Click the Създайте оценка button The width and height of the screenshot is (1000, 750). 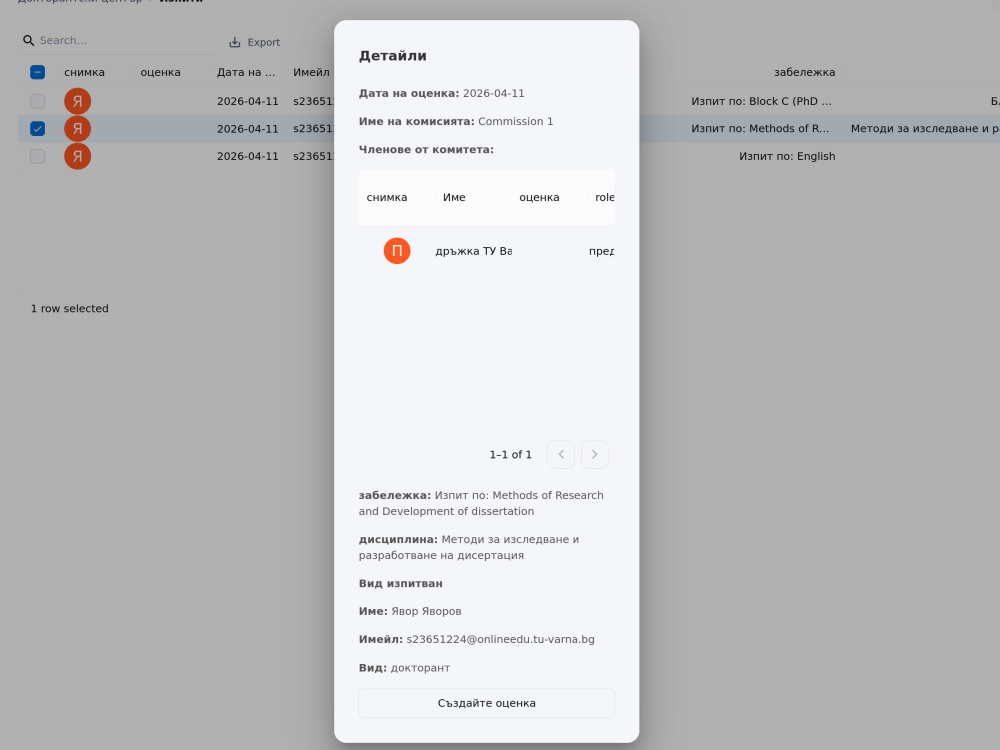click(x=487, y=703)
